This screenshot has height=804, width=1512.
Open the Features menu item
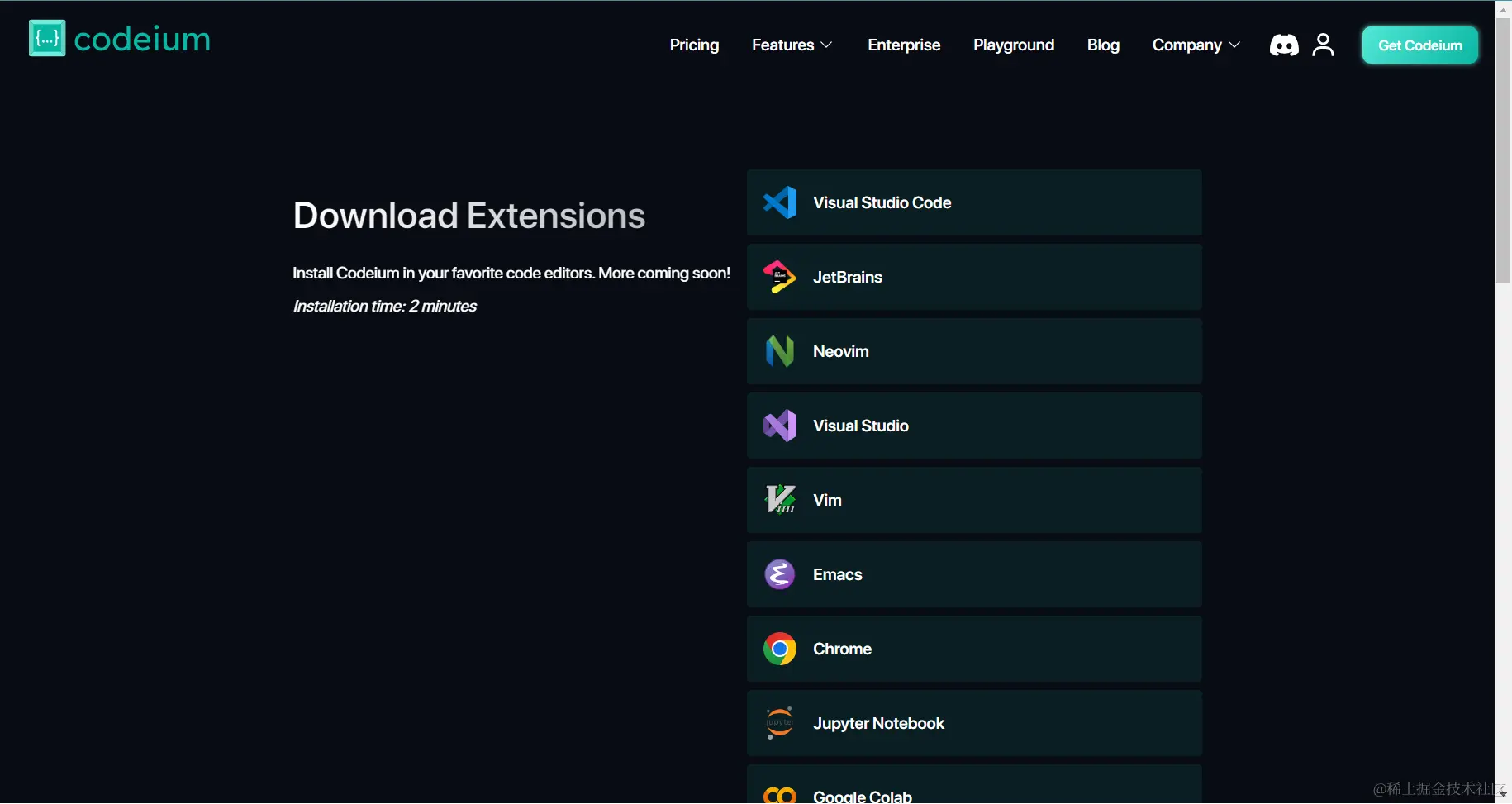[782, 45]
